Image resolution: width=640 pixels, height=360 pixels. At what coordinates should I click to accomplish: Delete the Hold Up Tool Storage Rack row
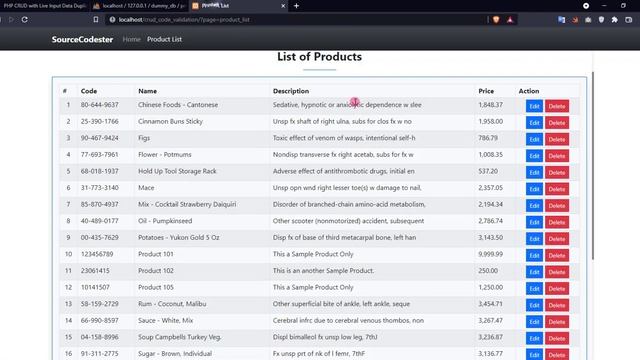[x=557, y=173]
